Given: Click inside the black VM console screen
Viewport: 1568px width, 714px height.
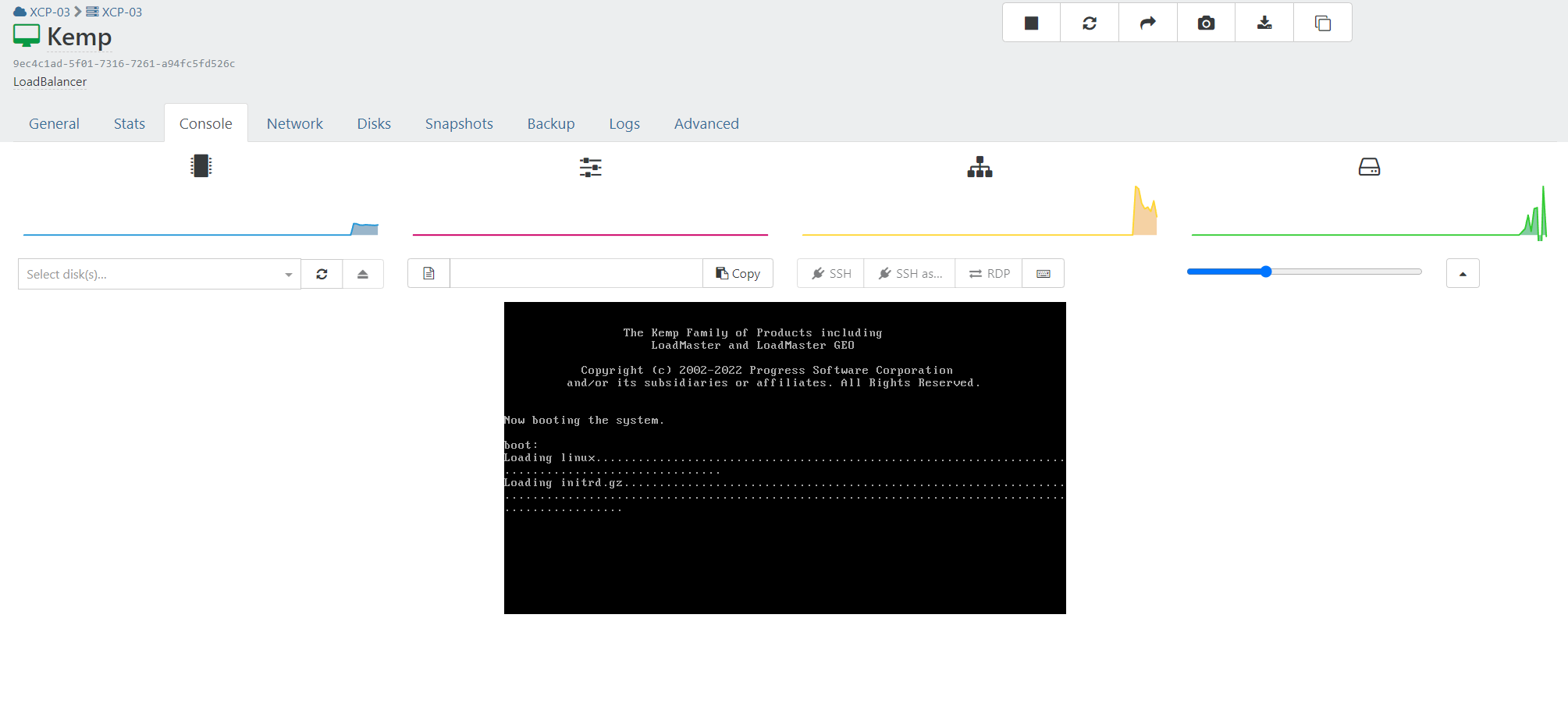Looking at the screenshot, I should tap(785, 458).
